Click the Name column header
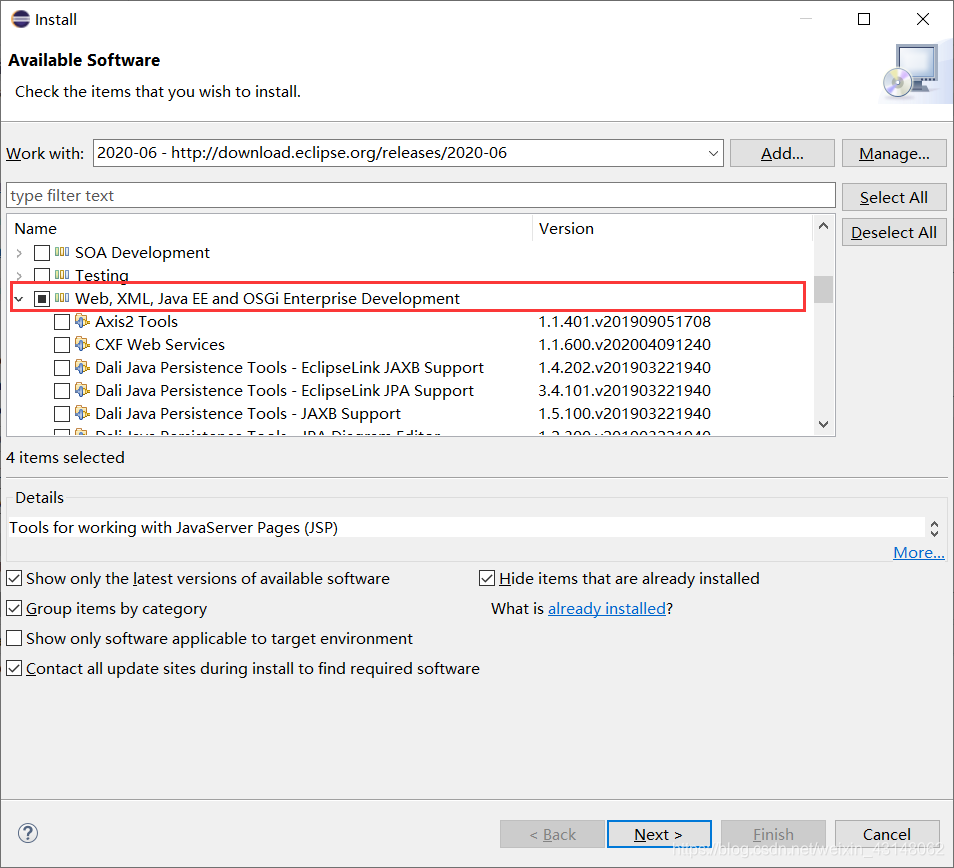The image size is (954, 868). (270, 229)
